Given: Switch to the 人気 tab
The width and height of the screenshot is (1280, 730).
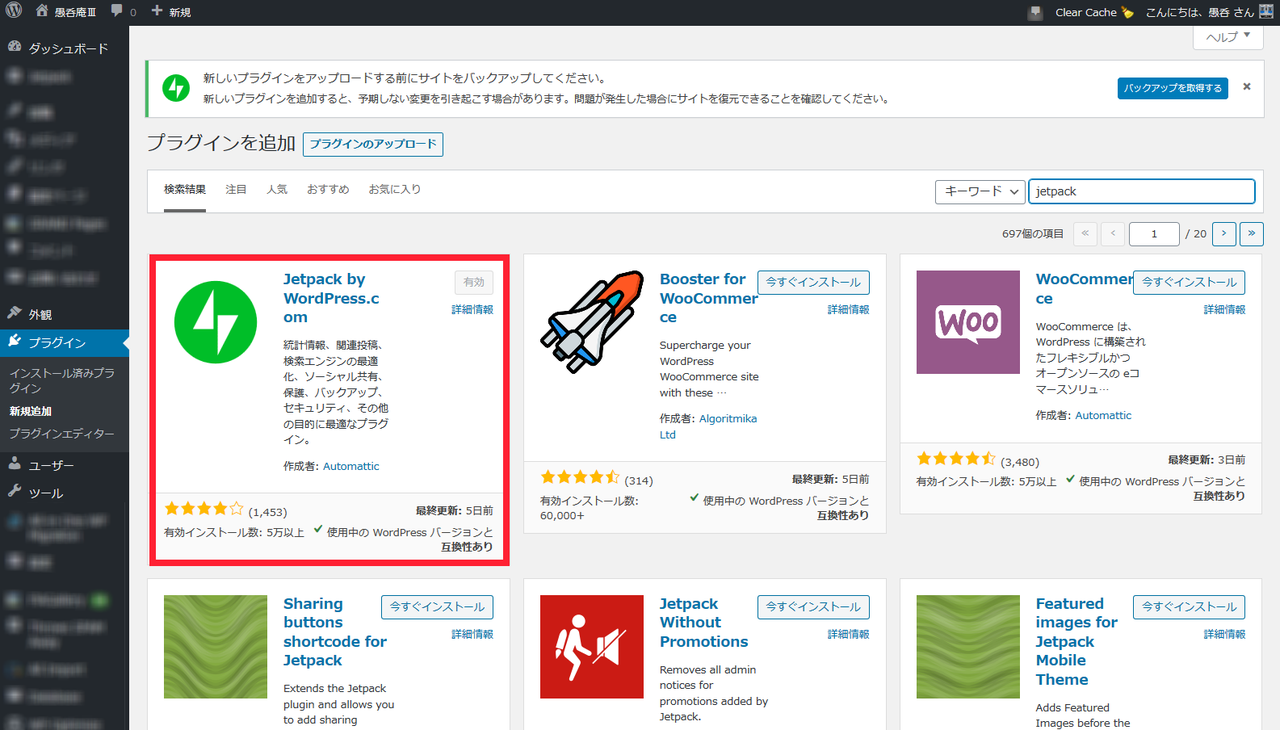Looking at the screenshot, I should [277, 189].
